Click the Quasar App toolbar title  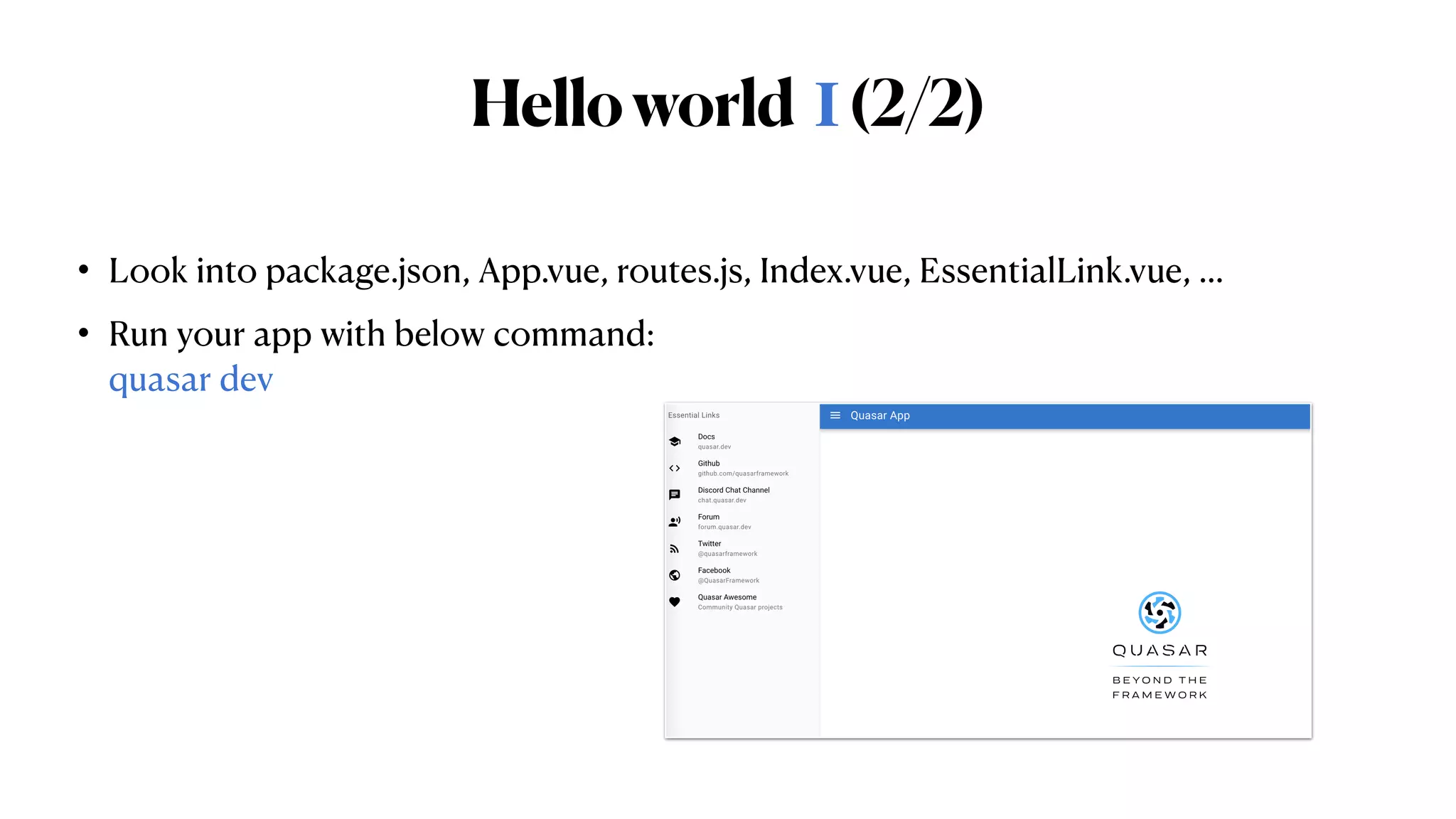click(x=880, y=416)
